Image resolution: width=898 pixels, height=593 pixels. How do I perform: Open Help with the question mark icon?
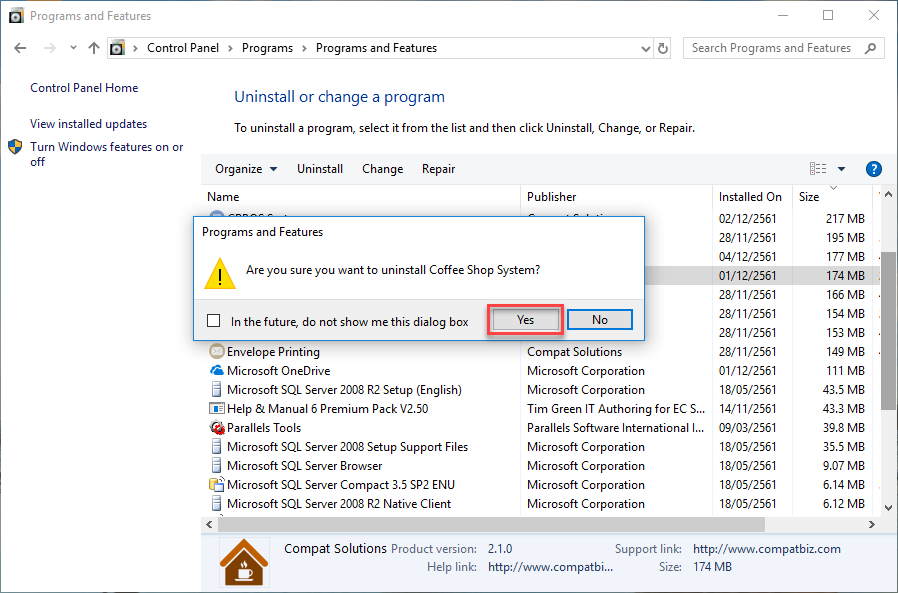(873, 169)
